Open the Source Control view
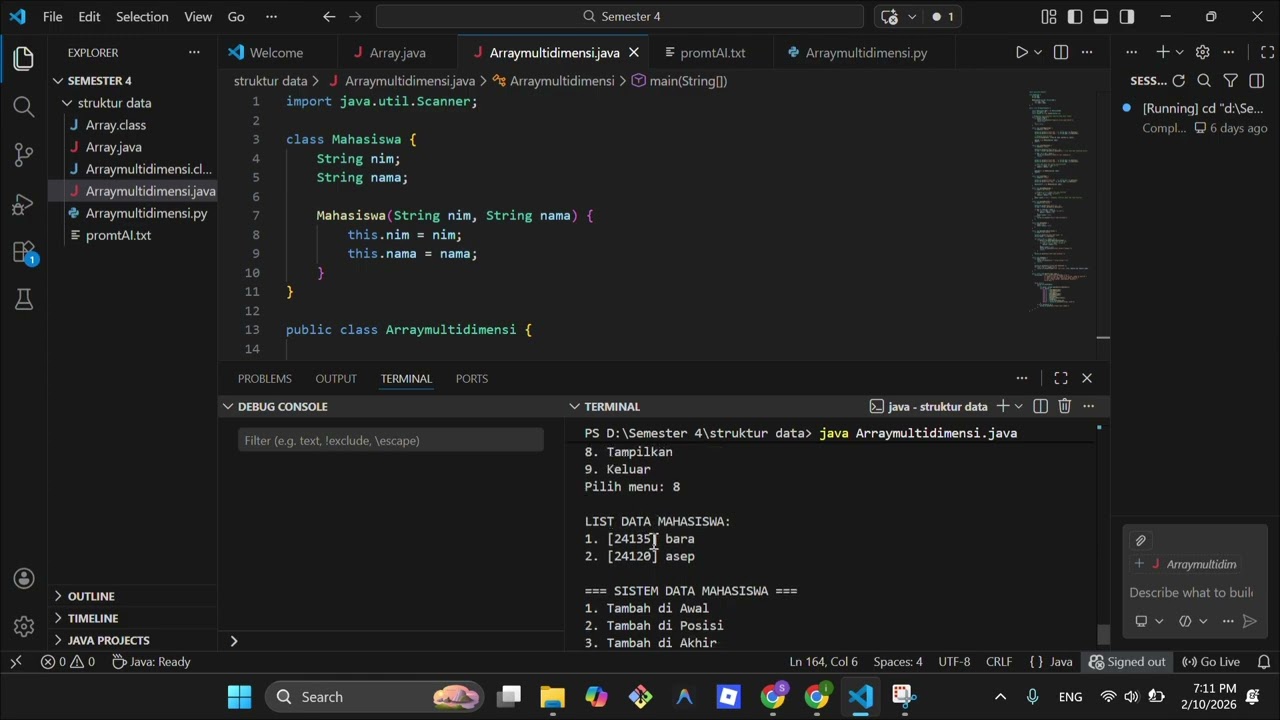Image resolution: width=1280 pixels, height=720 pixels. tap(24, 154)
